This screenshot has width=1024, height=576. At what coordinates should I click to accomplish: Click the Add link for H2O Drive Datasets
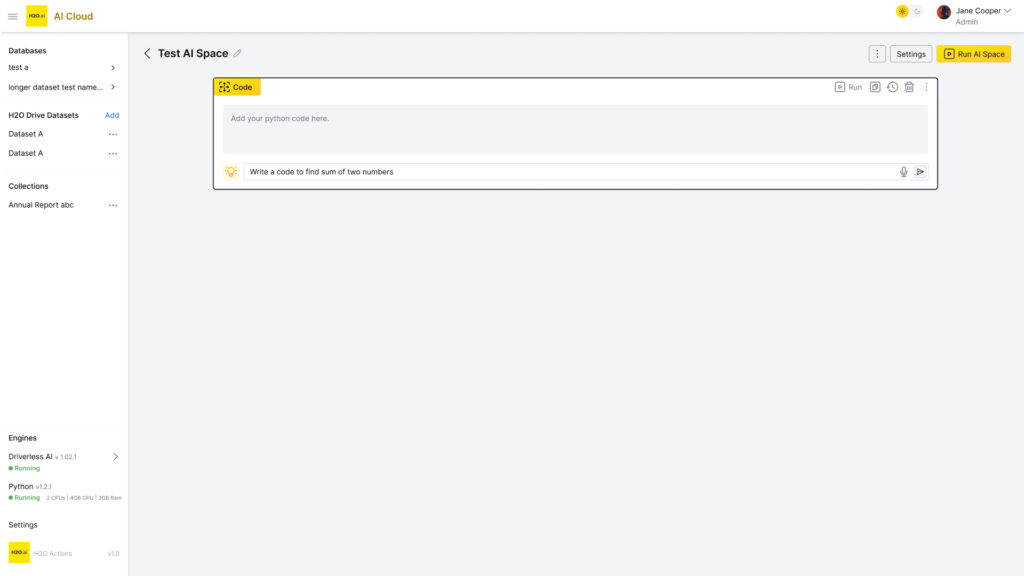[112, 115]
